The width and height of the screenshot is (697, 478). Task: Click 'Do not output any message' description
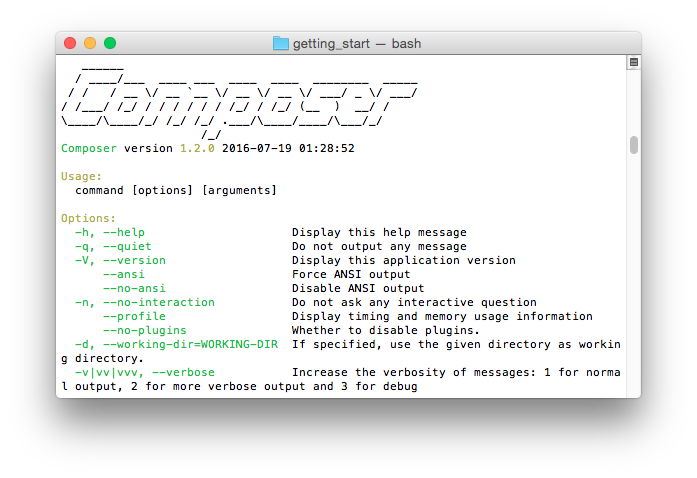pos(379,246)
